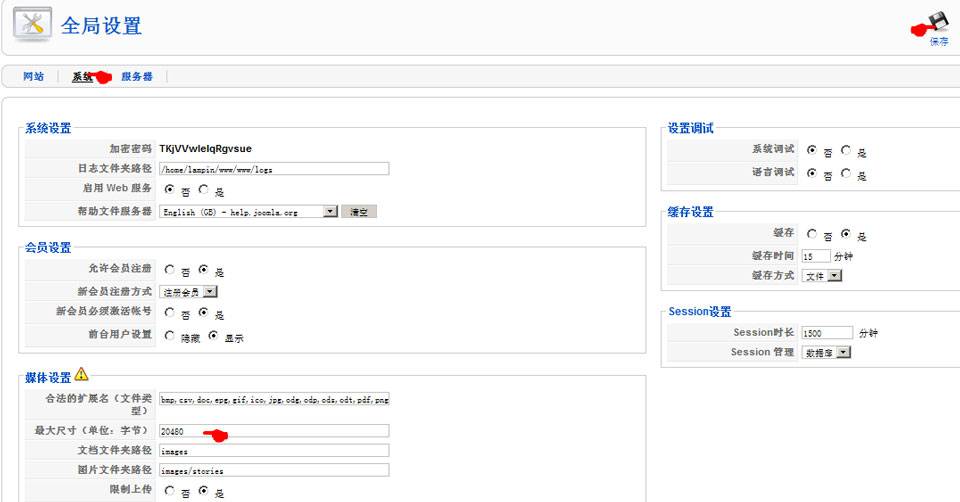Set 启用 Web 服务 to 是

pos(204,189)
